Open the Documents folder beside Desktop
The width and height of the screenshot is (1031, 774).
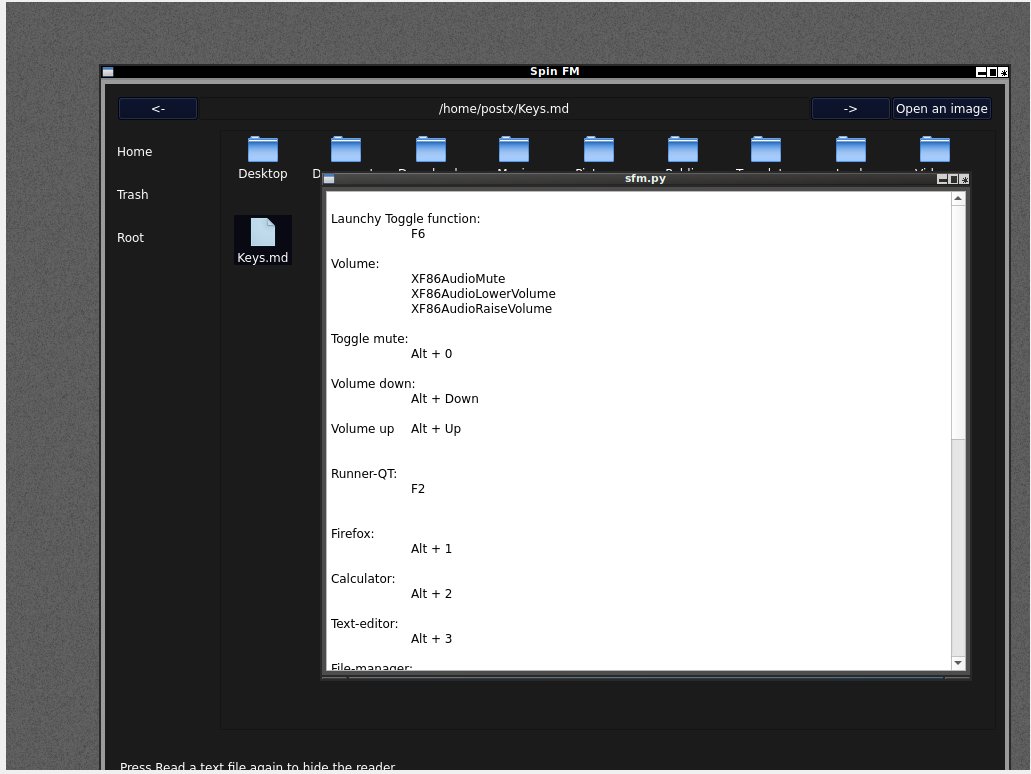(x=345, y=149)
